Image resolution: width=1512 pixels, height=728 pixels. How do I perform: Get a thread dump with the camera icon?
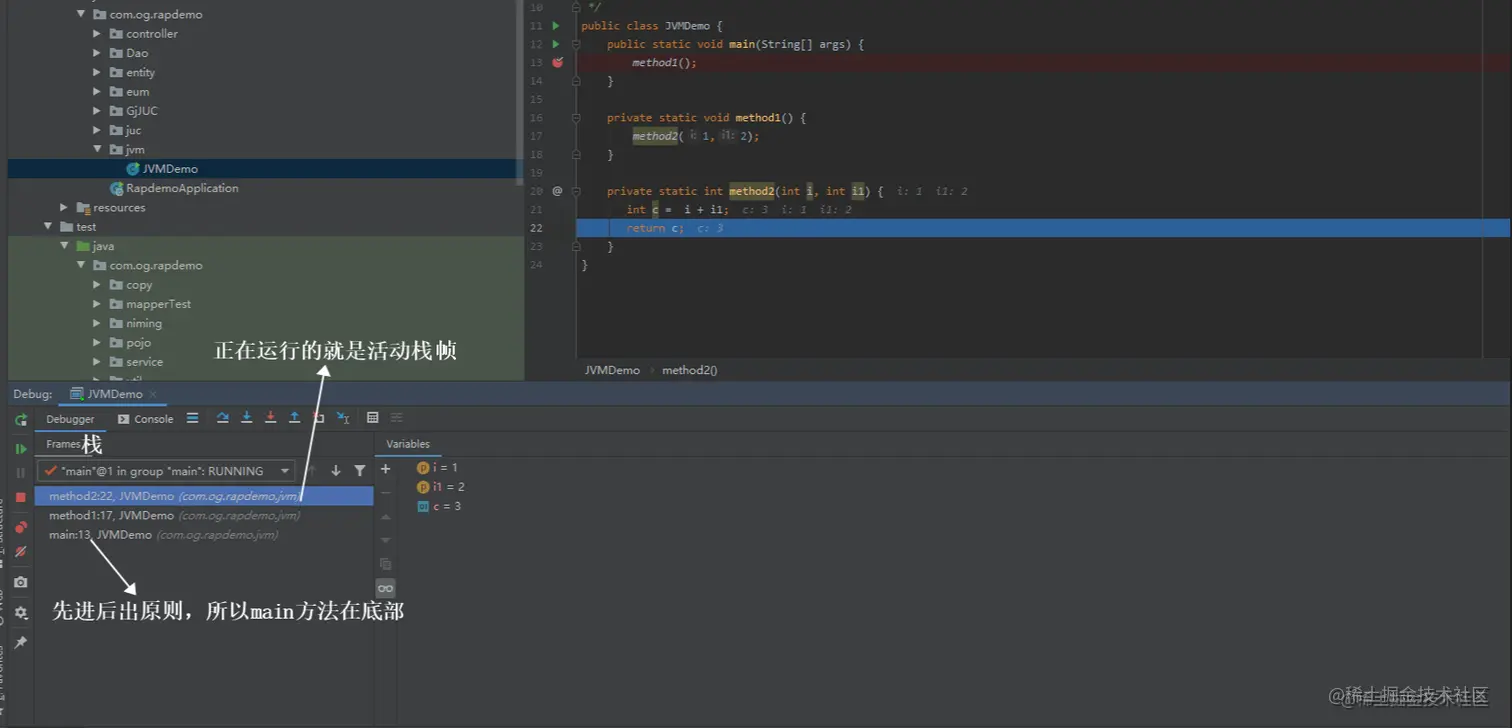(x=20, y=582)
